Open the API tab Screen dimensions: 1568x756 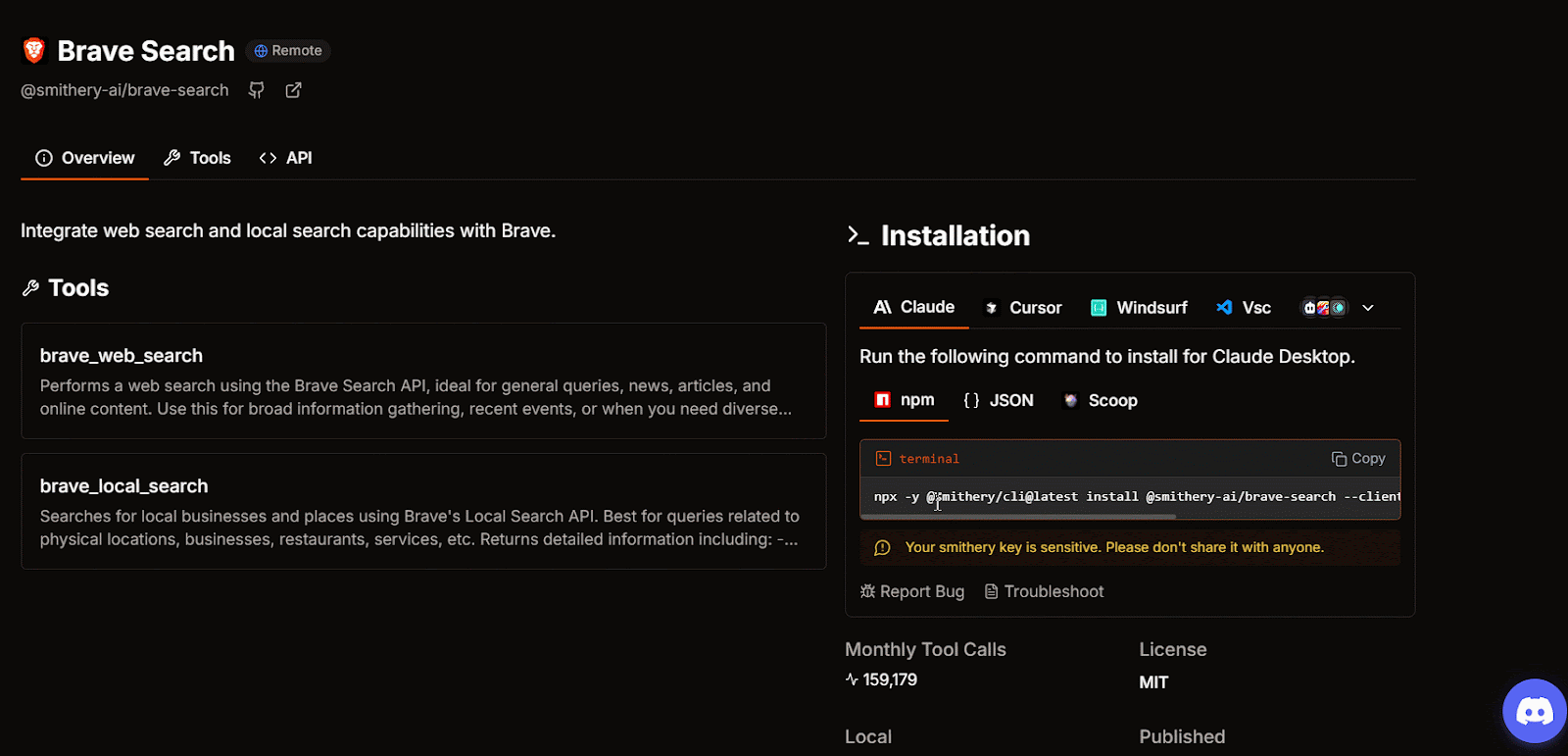coord(285,158)
